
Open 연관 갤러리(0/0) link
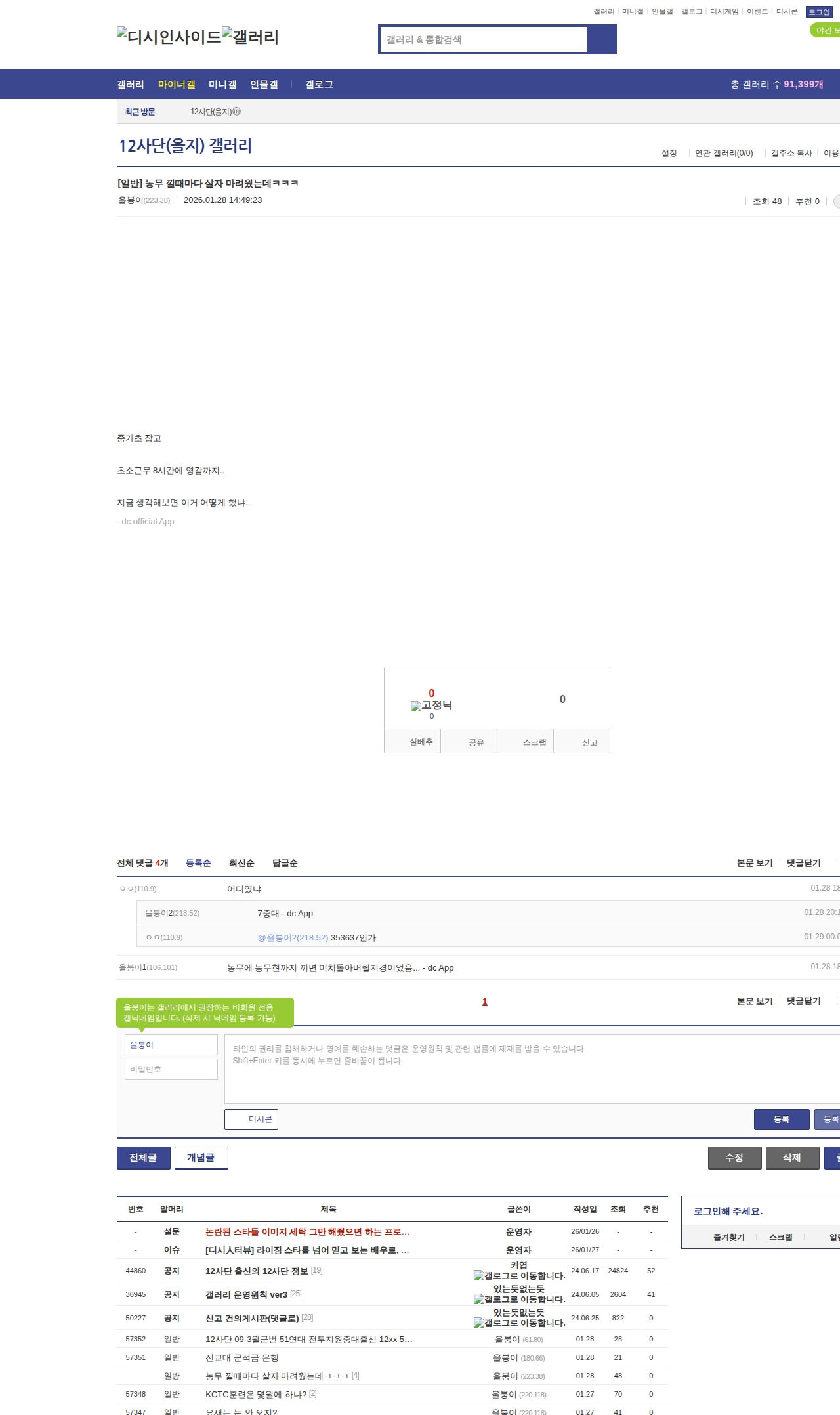click(724, 153)
